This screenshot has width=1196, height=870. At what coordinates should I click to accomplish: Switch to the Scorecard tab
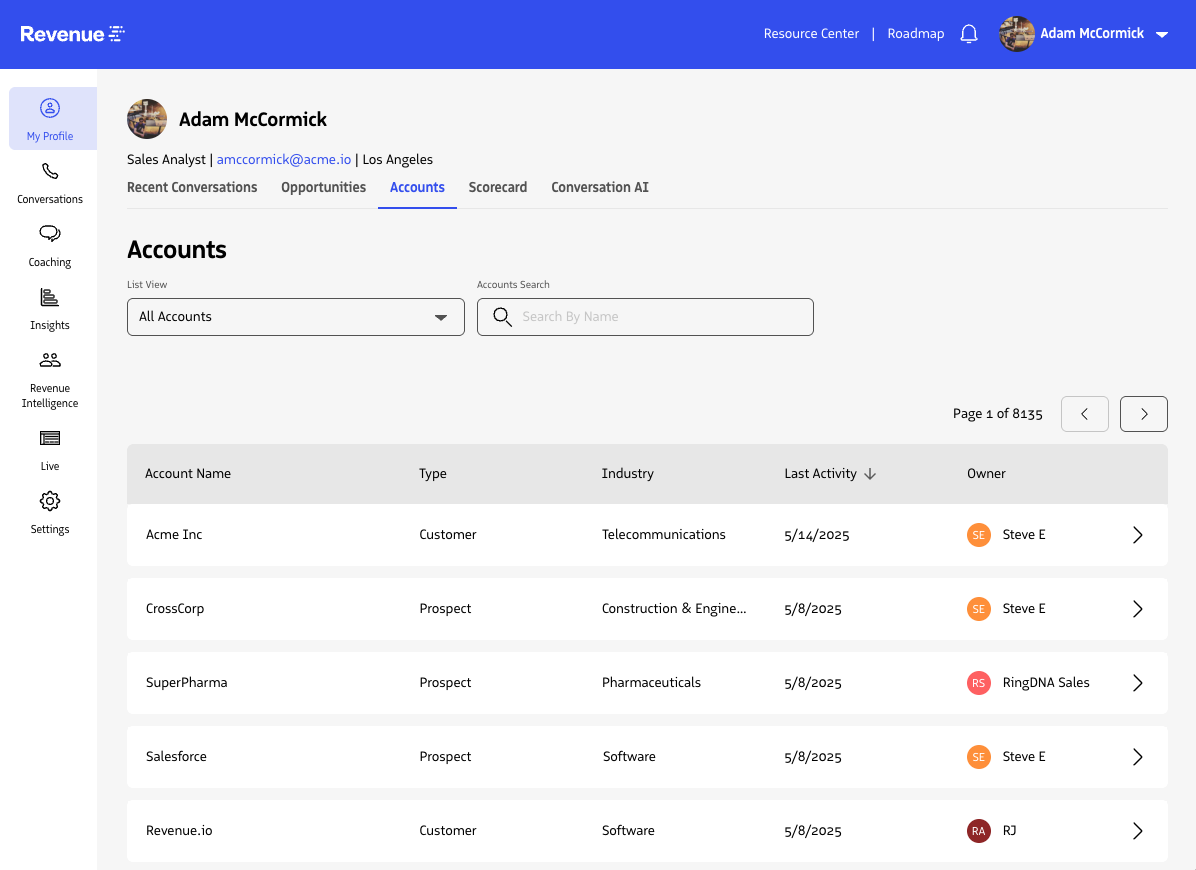497,187
